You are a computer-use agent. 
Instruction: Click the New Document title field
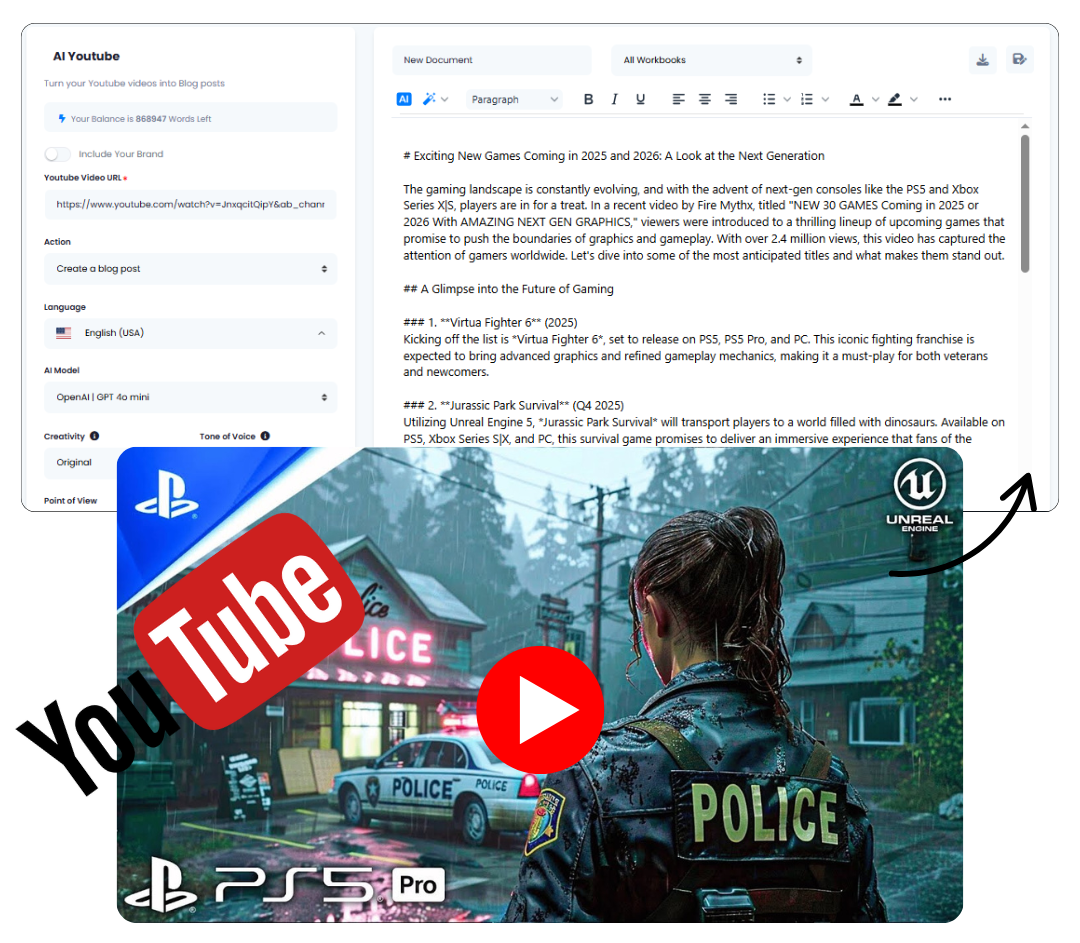pos(492,60)
